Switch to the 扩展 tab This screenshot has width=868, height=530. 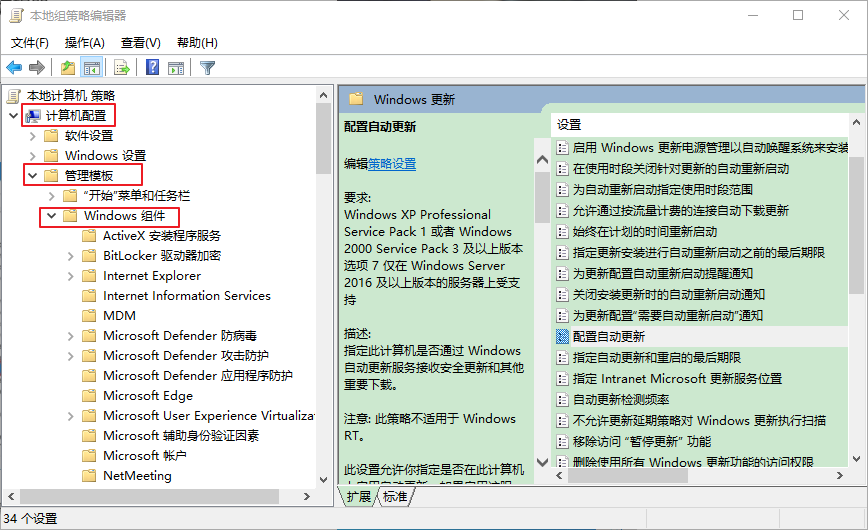(358, 497)
